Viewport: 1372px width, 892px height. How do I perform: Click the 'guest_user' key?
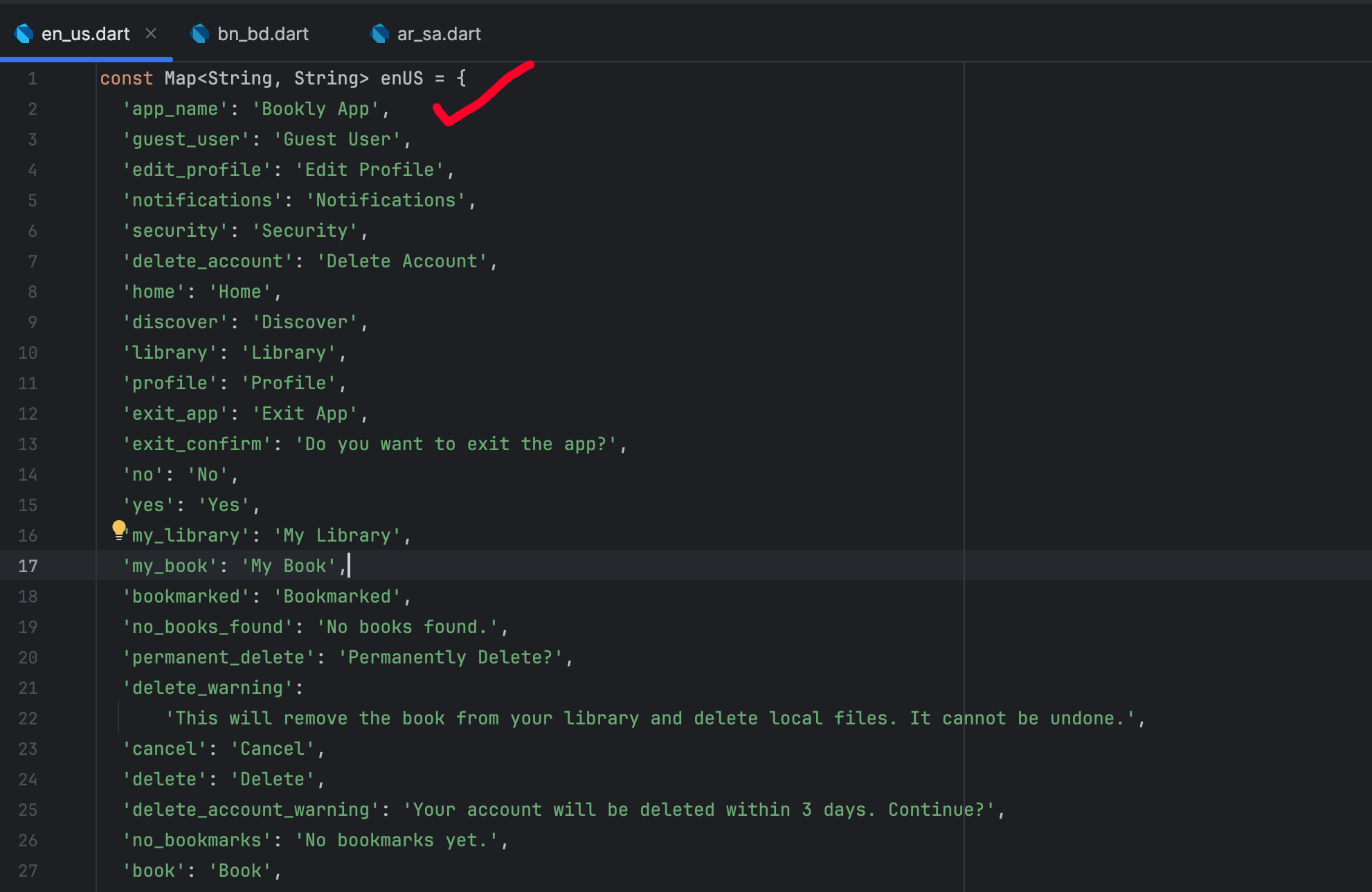(186, 139)
